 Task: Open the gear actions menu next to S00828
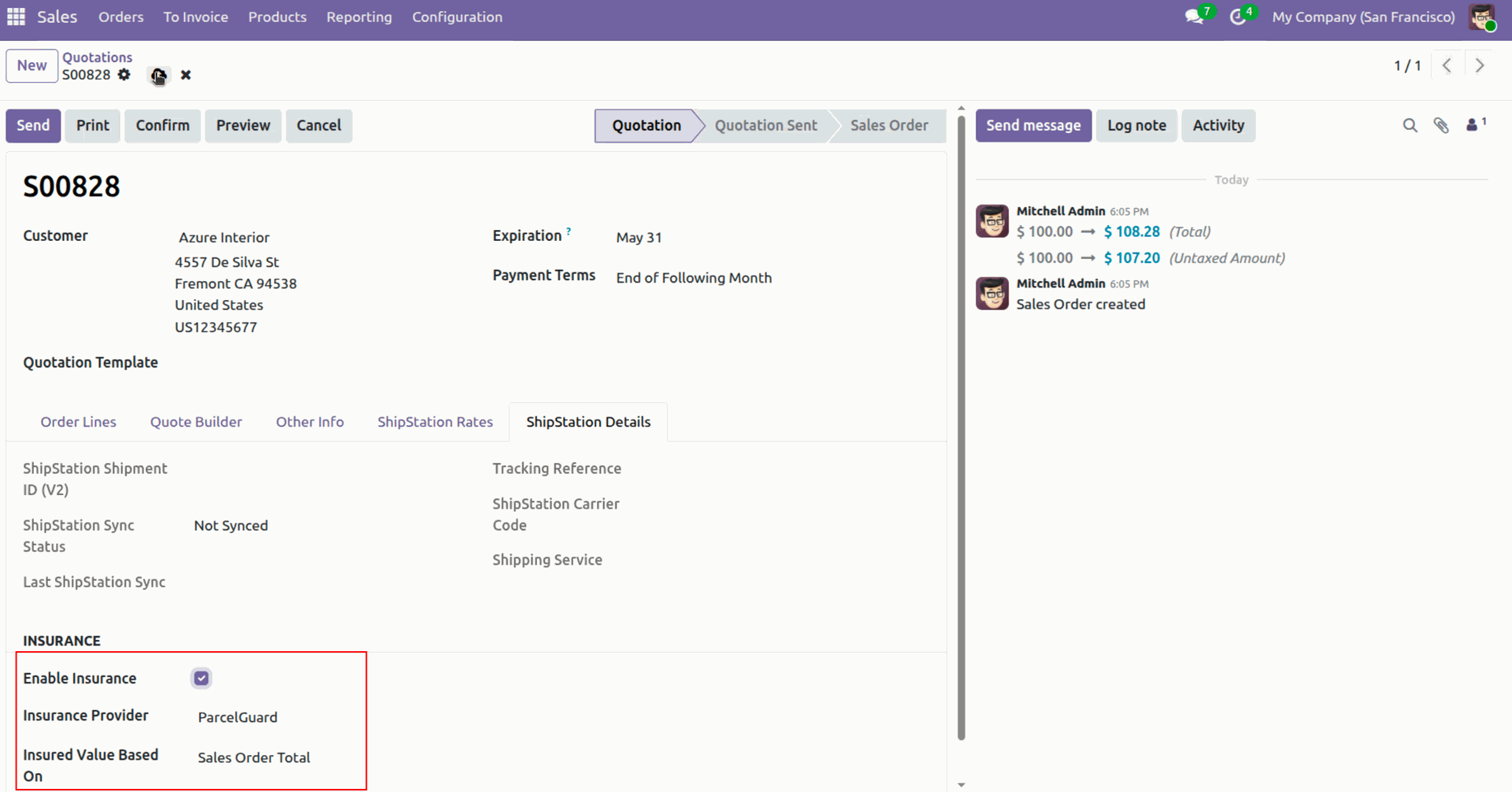click(124, 75)
